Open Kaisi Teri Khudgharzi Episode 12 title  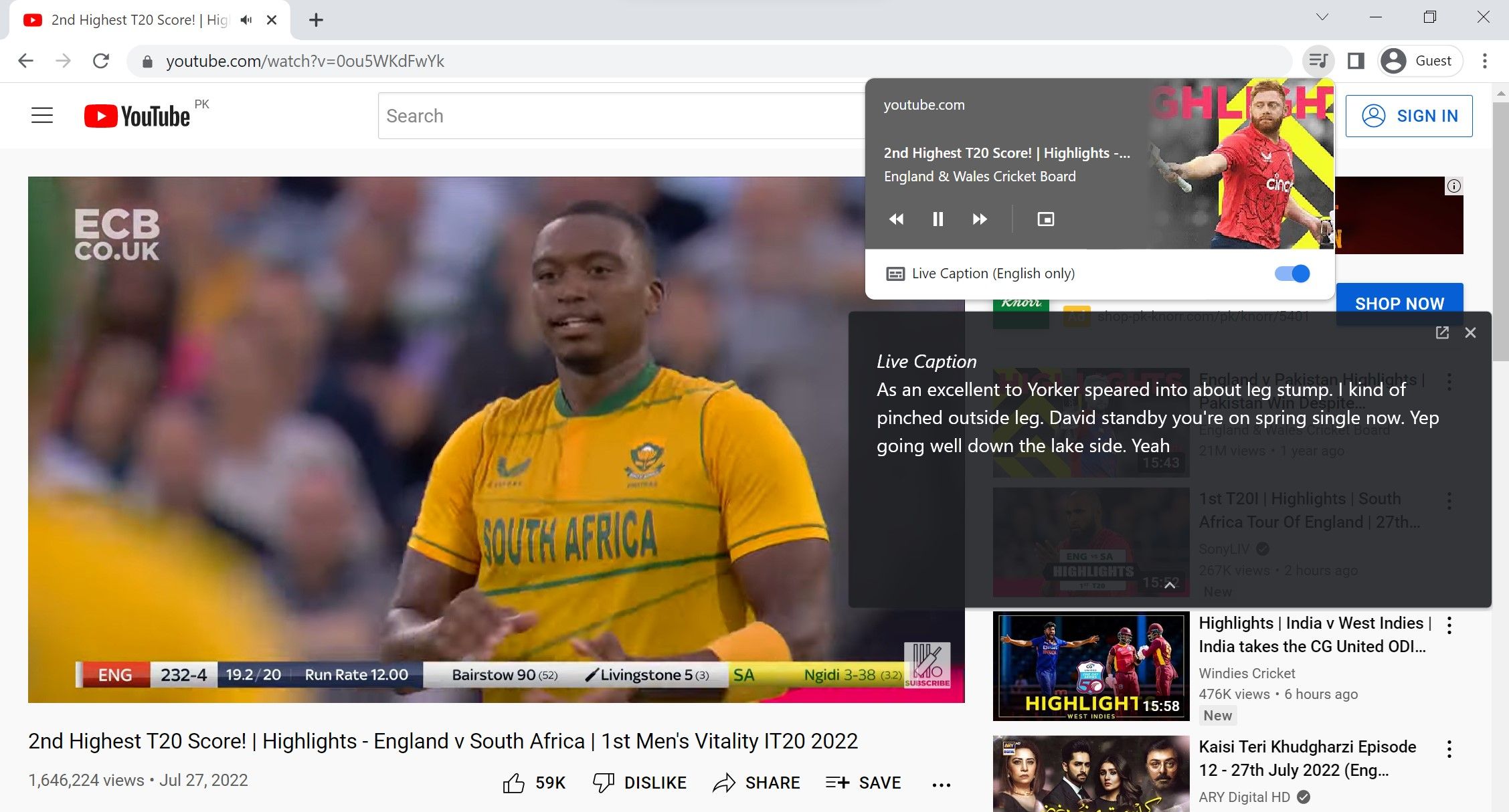tap(1307, 758)
